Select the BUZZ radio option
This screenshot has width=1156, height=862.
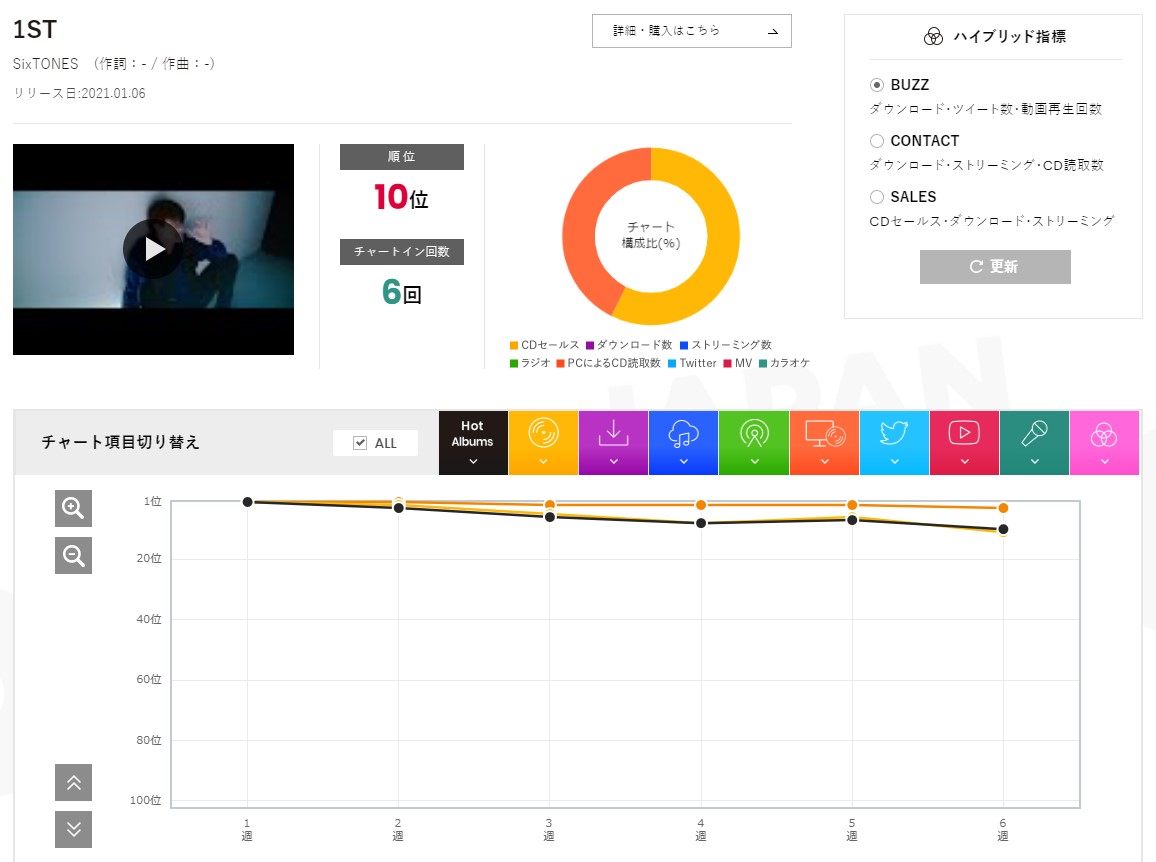(877, 85)
